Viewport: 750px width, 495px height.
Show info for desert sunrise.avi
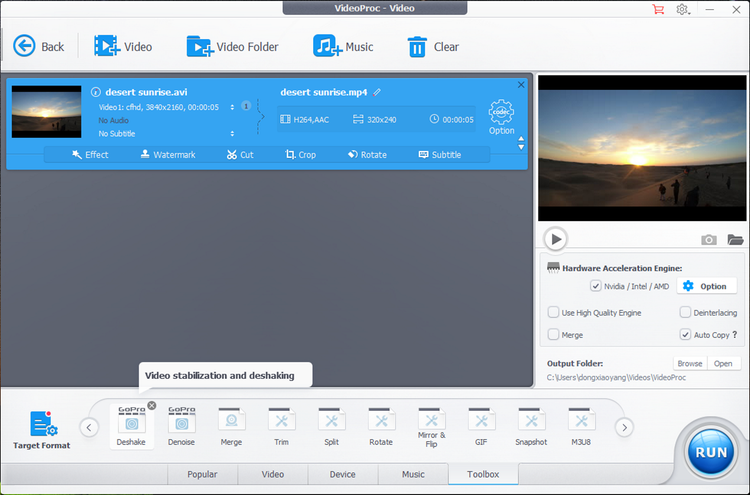96,92
